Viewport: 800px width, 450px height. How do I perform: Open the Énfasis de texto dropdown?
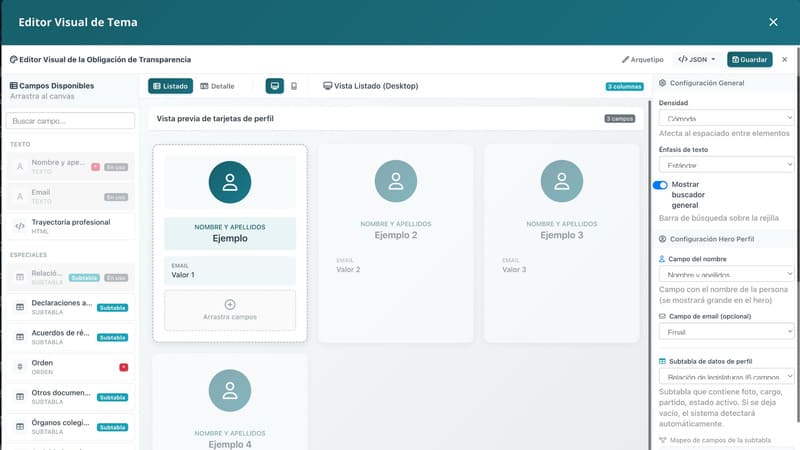point(726,165)
